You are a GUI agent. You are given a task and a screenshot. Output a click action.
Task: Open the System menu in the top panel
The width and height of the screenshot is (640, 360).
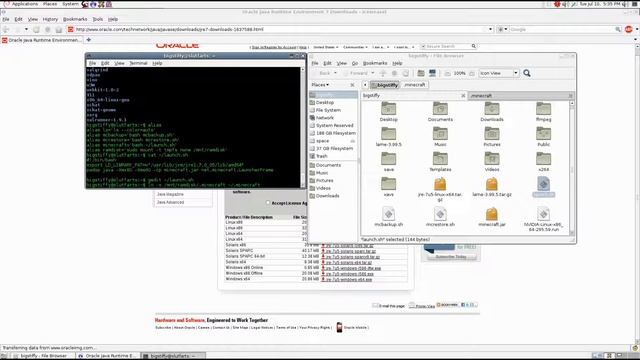click(70, 4)
